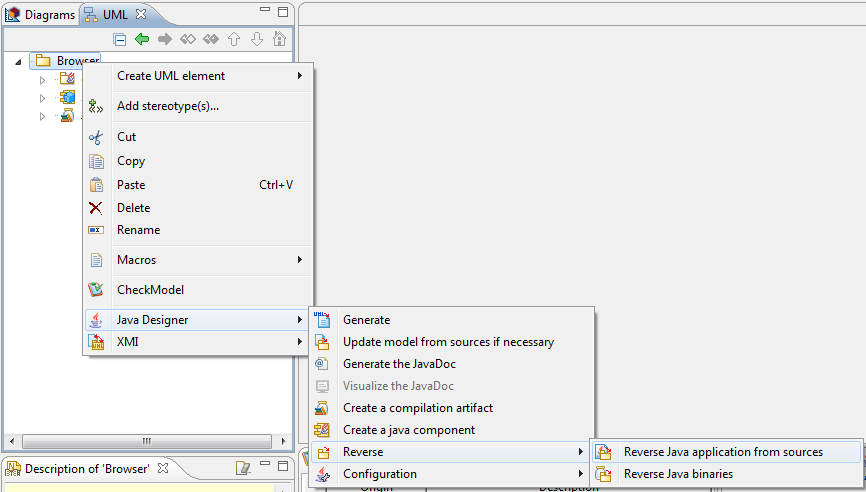Expand the first child node under Browser
The width and height of the screenshot is (866, 492).
tap(43, 80)
